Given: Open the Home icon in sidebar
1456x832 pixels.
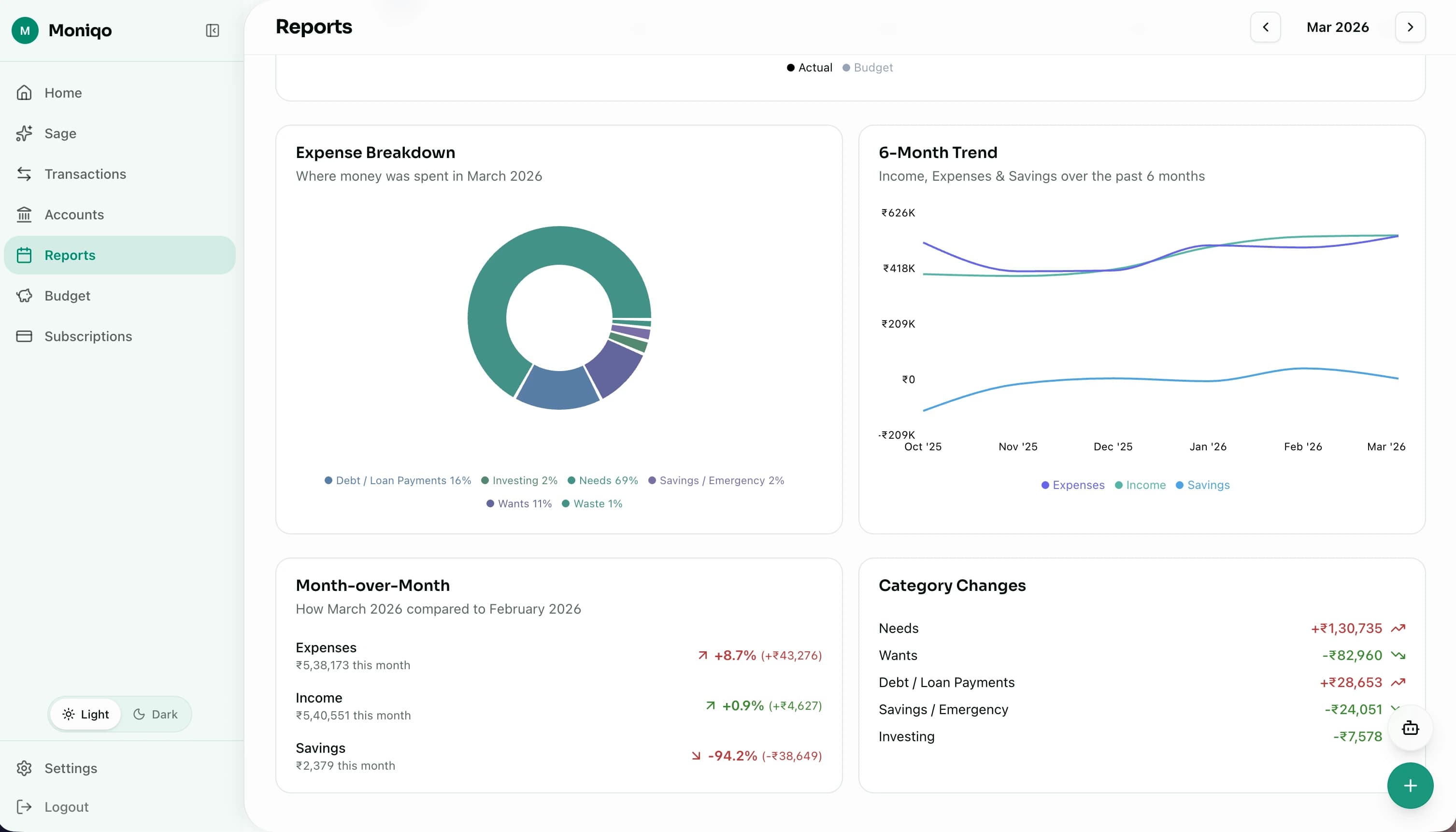Looking at the screenshot, I should (x=25, y=92).
